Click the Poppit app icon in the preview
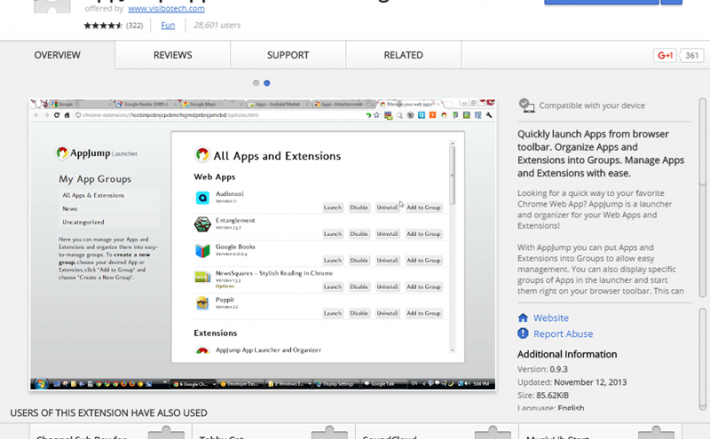Screen dimensions: 710x439 202,303
